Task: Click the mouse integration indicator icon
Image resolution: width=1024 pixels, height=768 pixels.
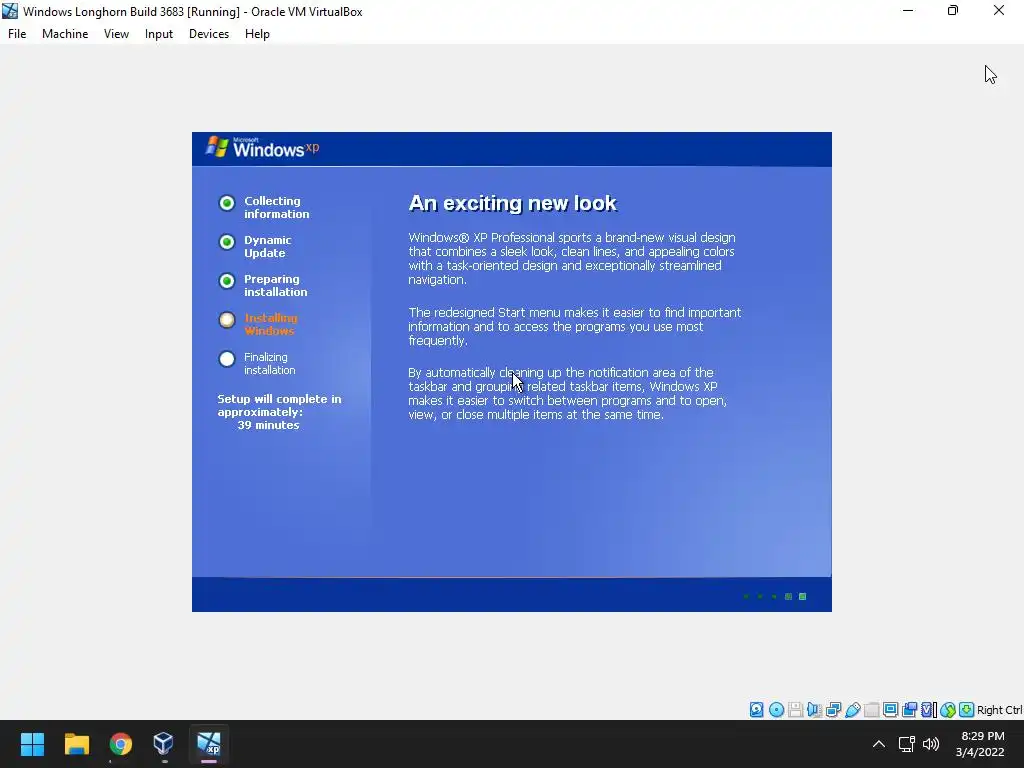Action: coord(948,709)
